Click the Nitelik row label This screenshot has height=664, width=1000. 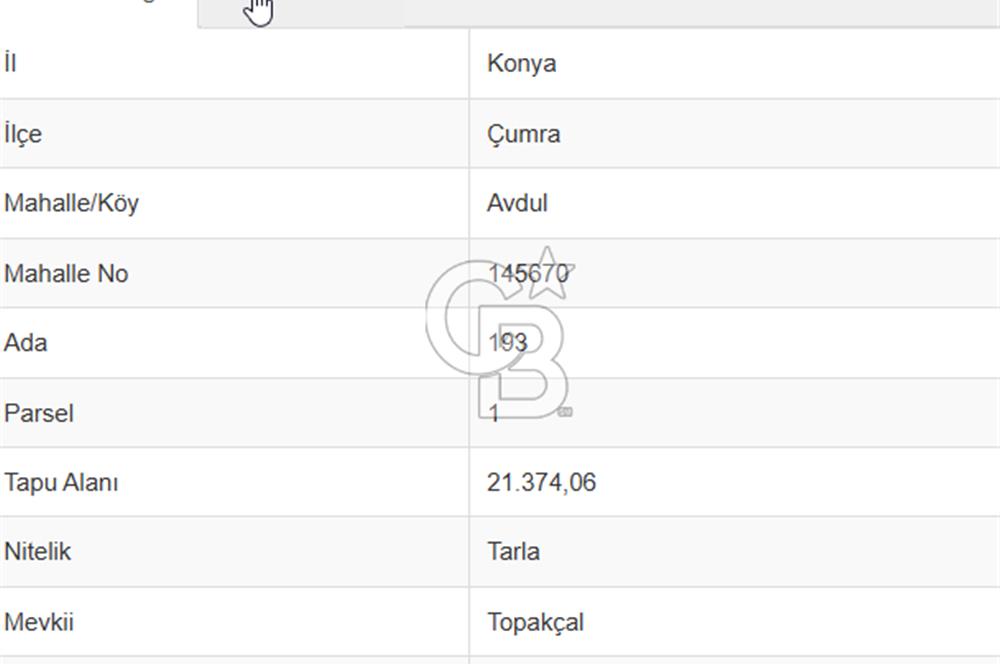pyautogui.click(x=38, y=552)
